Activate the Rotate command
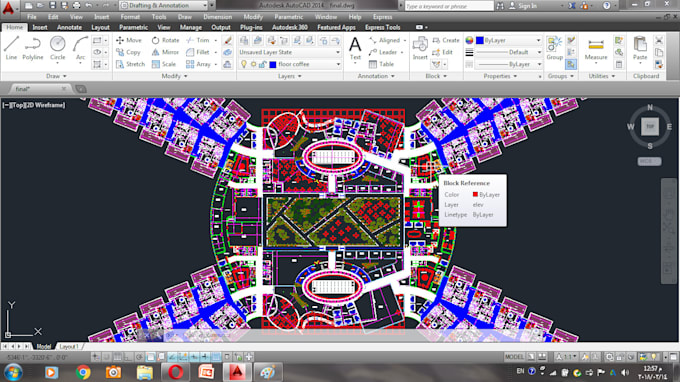The image size is (680, 382). tap(165, 40)
